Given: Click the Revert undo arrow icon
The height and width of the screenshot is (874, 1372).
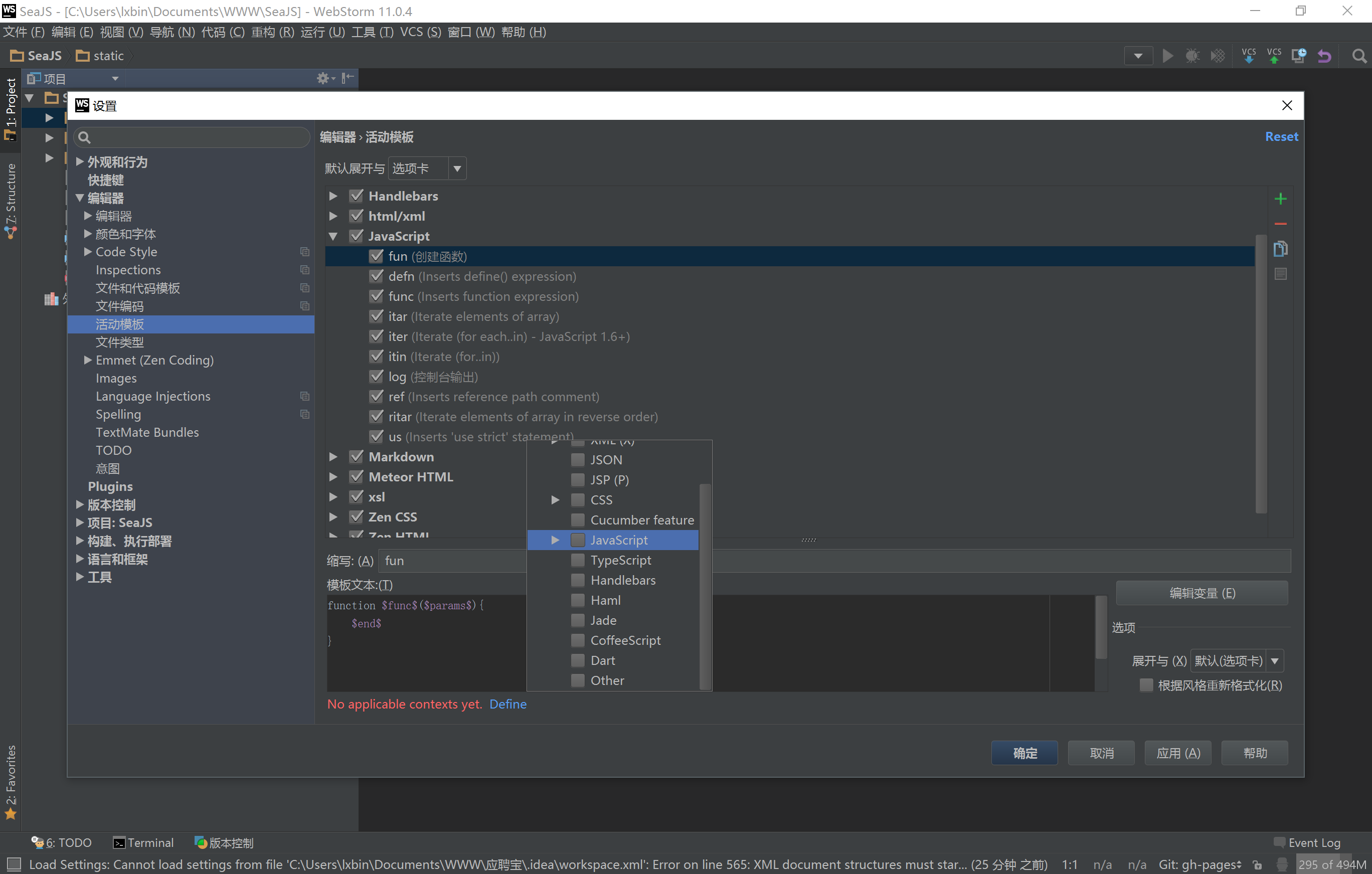Looking at the screenshot, I should 1324,56.
